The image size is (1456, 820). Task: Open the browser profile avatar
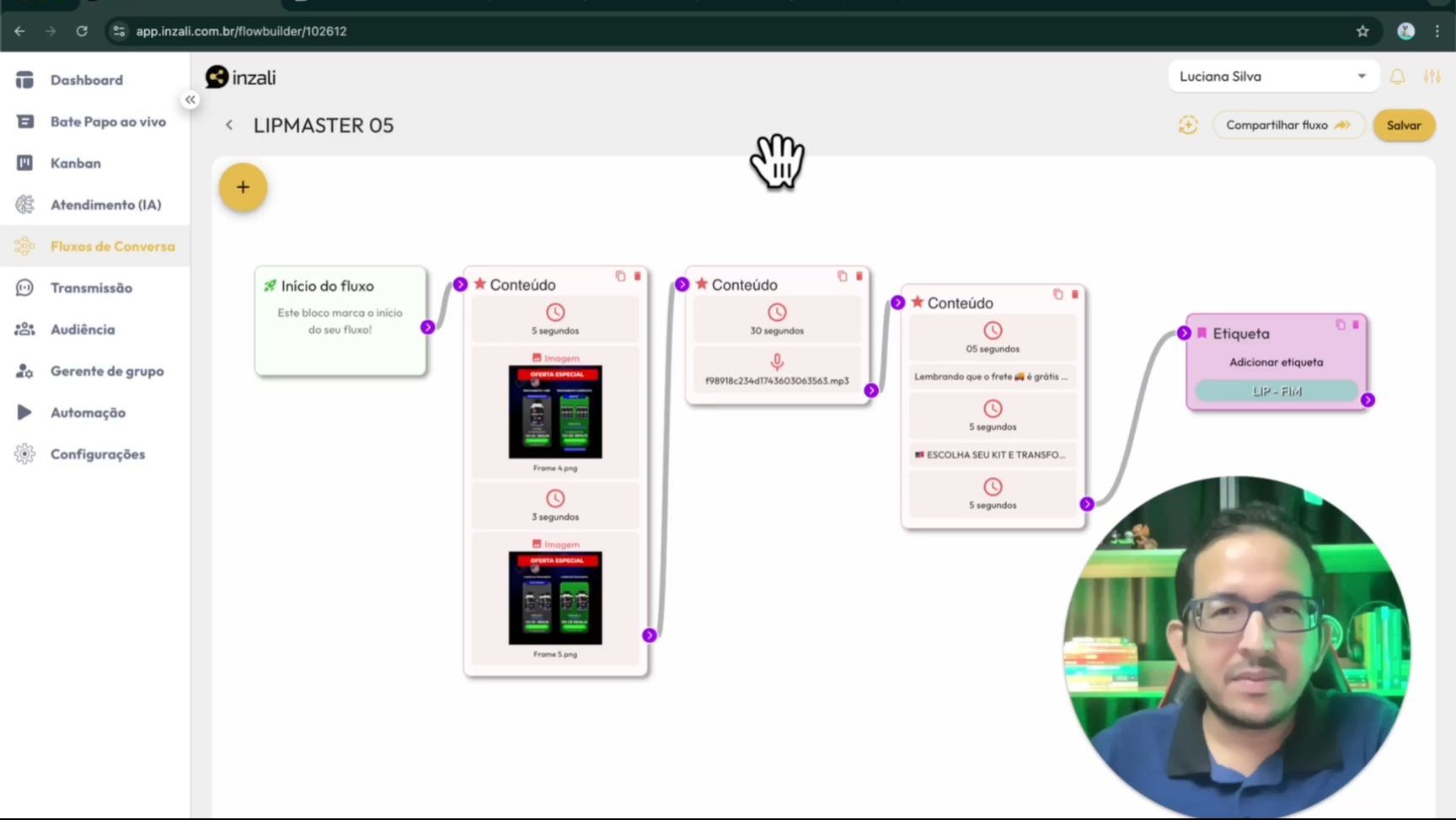pyautogui.click(x=1405, y=31)
